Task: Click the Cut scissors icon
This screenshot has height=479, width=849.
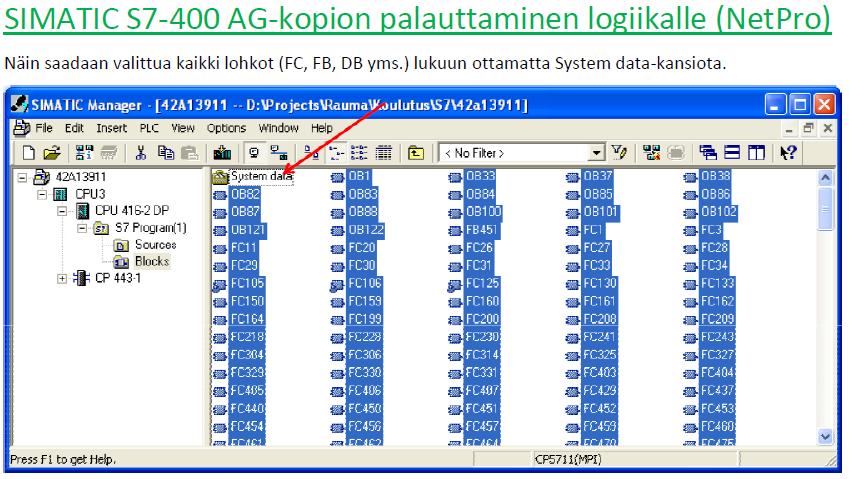Action: tap(141, 153)
